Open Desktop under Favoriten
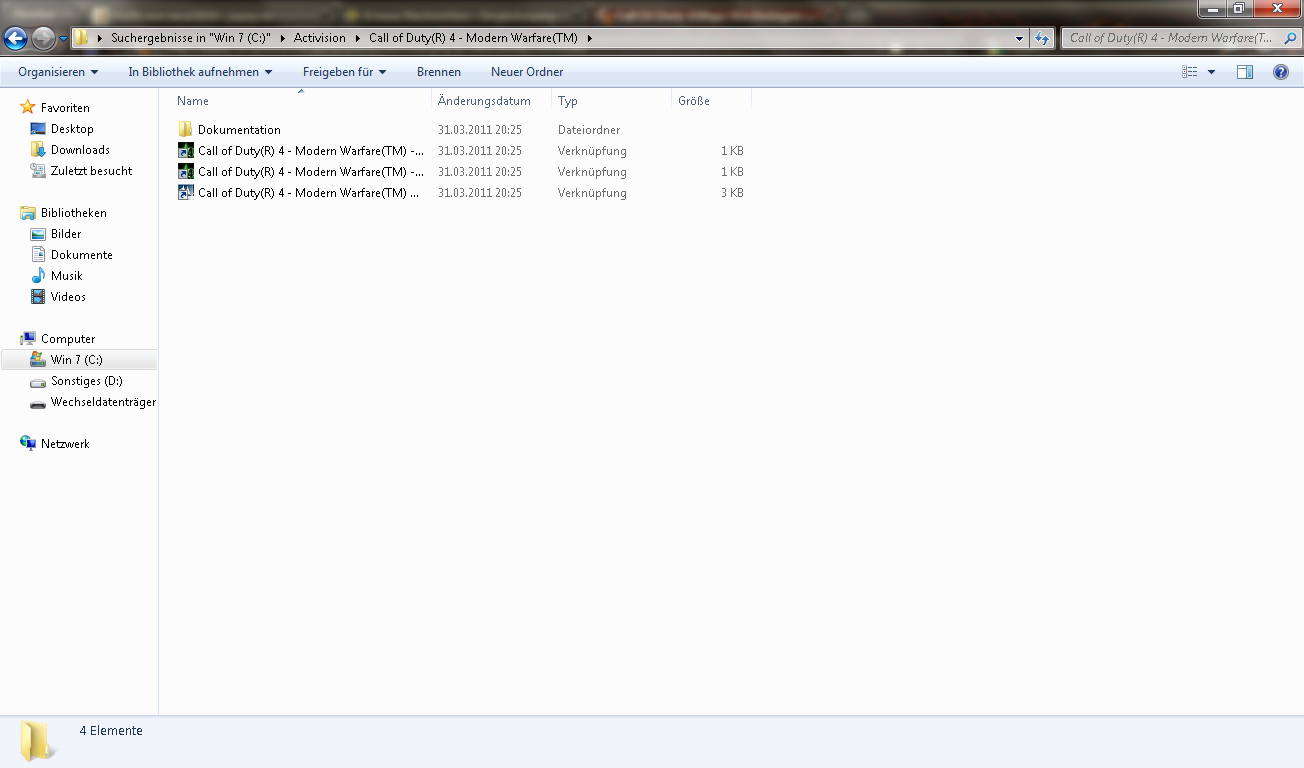The height and width of the screenshot is (768, 1304). [x=72, y=129]
